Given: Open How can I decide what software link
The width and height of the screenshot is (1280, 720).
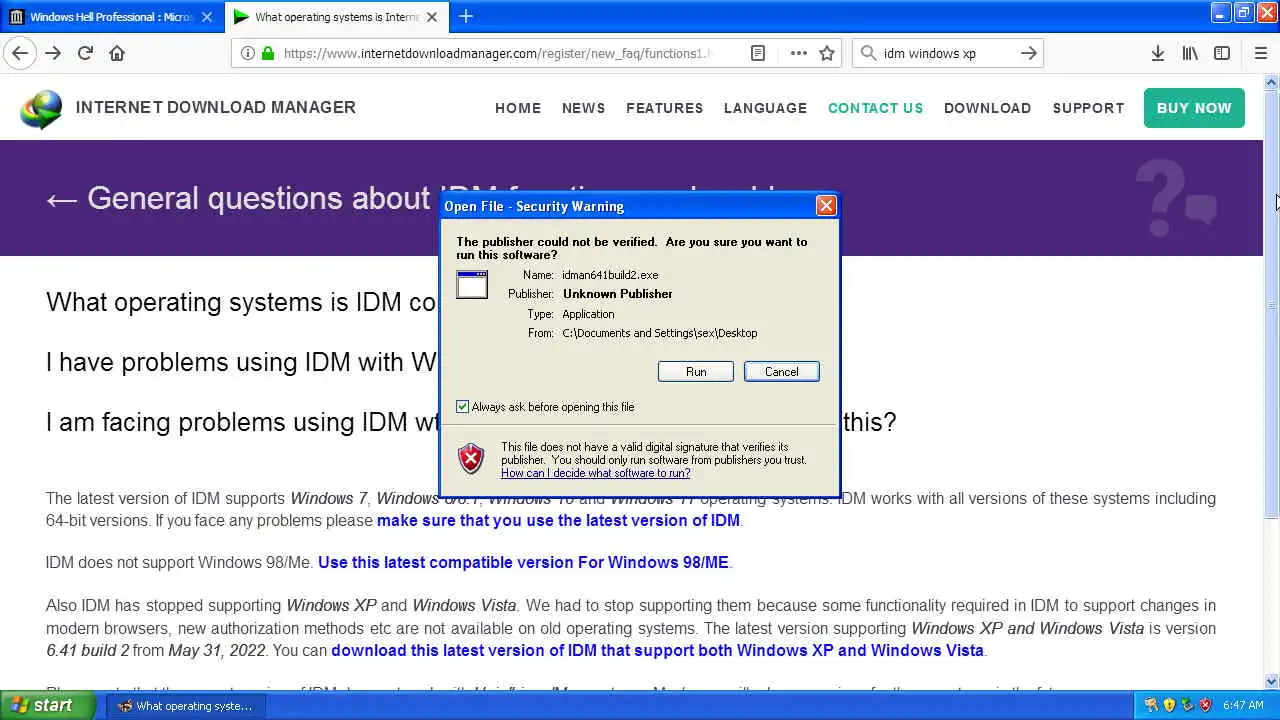Looking at the screenshot, I should 595,473.
